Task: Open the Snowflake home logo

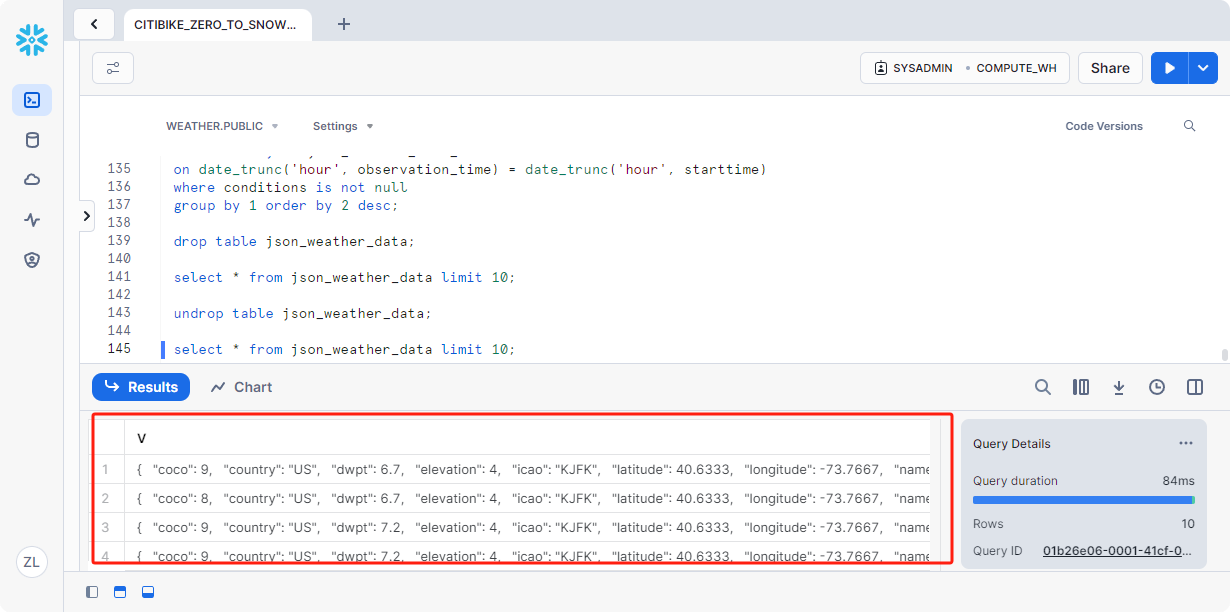Action: [x=32, y=40]
